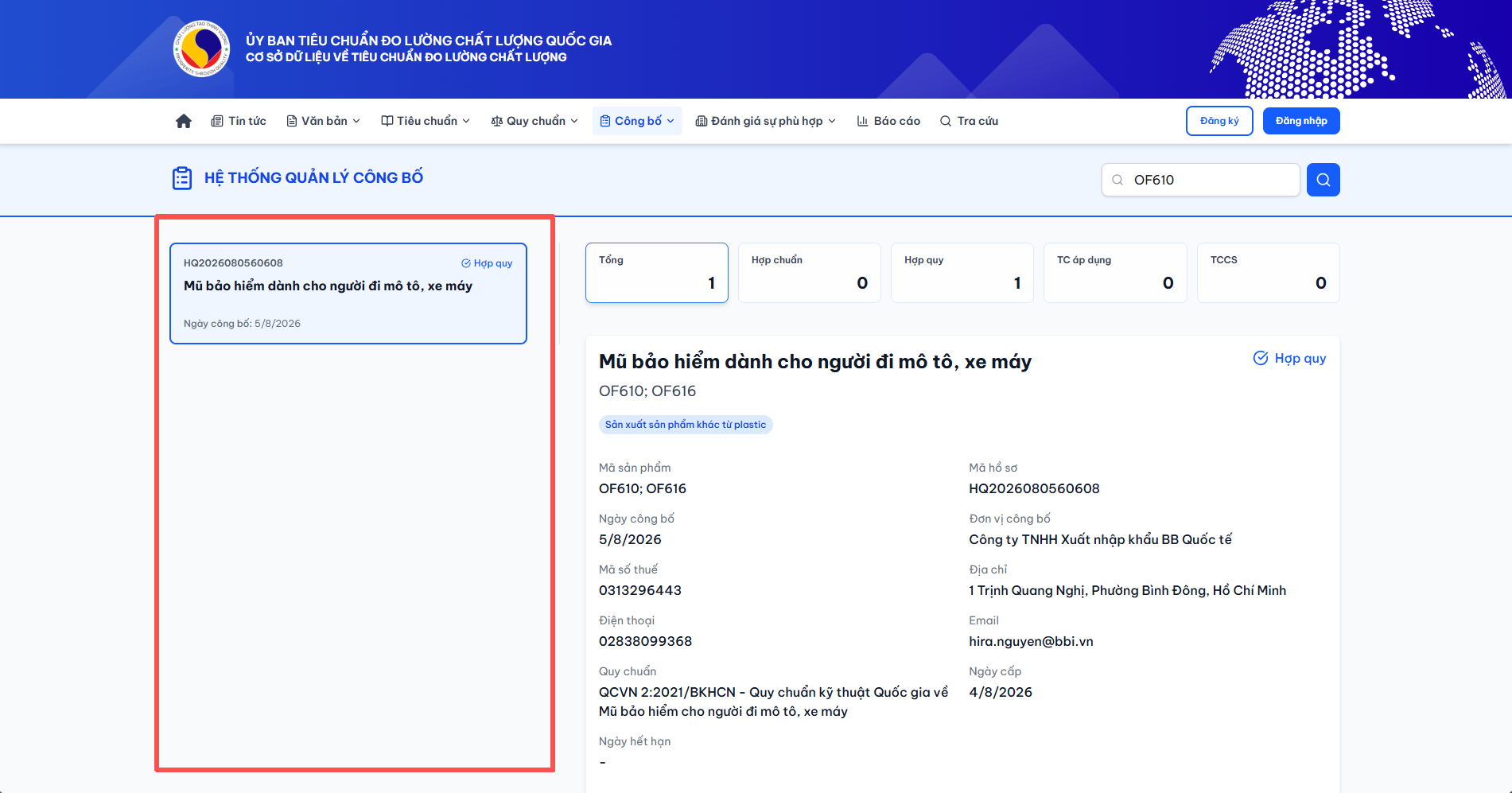1512x793 pixels.
Task: Select the Tổng filter tab
Action: 657,273
